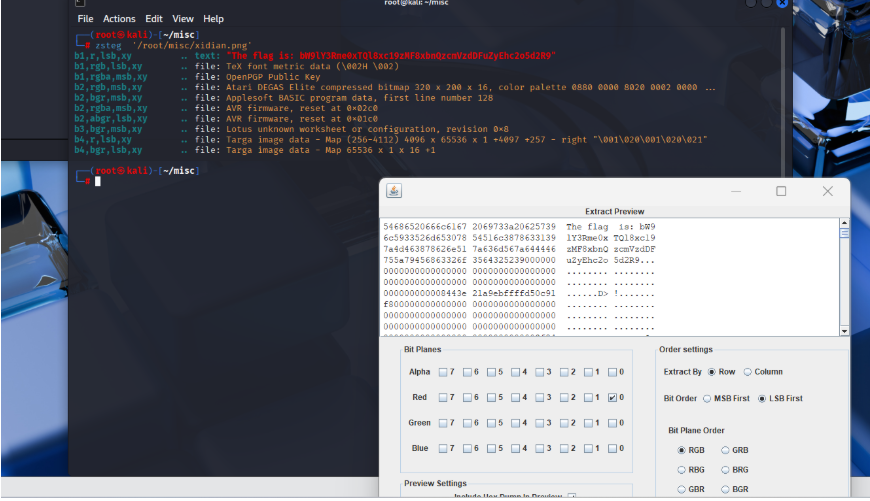
Task: Check Green bit plane 1
Action: [588, 423]
